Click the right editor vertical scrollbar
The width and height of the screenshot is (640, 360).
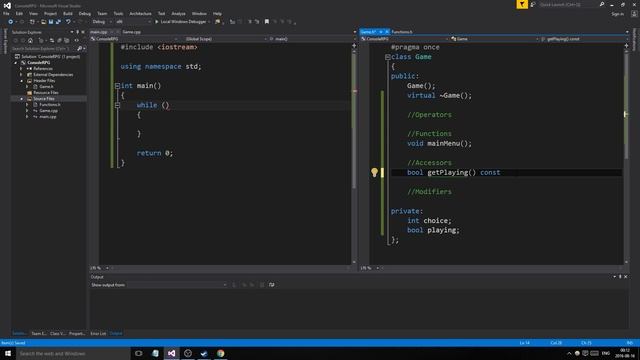pos(626,155)
